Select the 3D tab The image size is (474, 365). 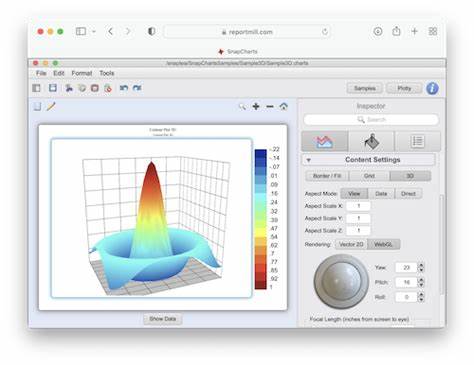[410, 176]
